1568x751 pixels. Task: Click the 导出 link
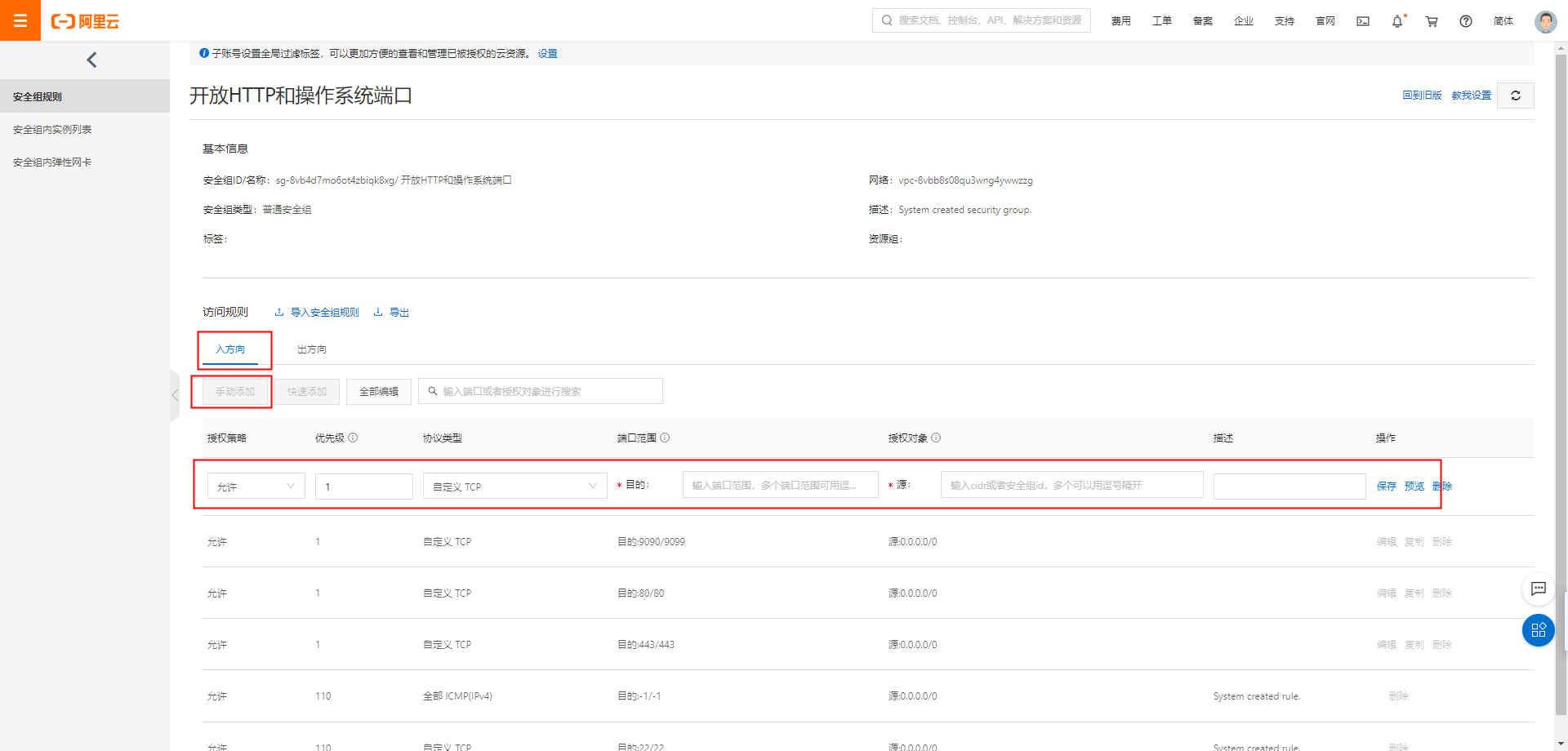pyautogui.click(x=391, y=313)
